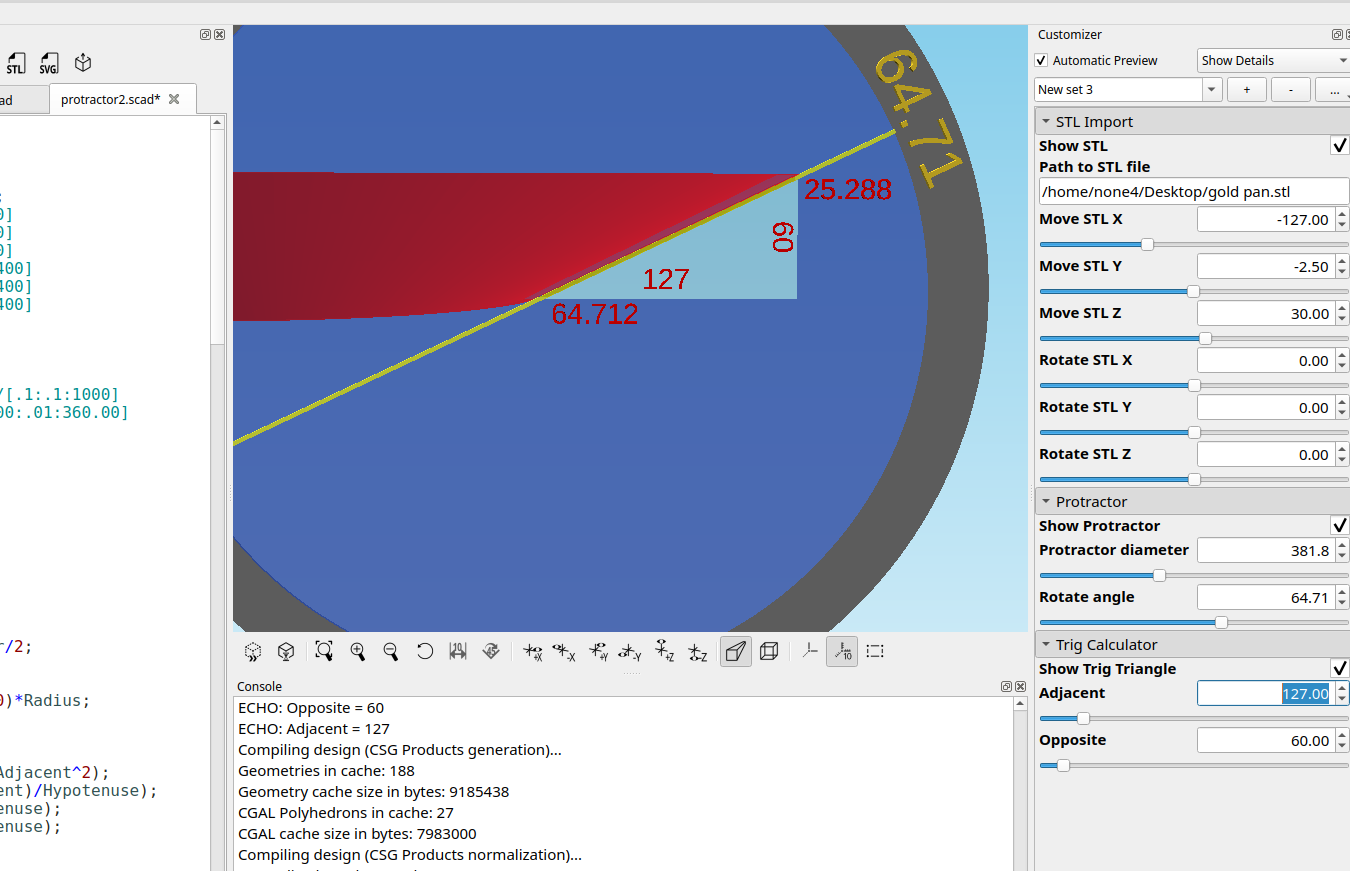Click the View All zoom-fit icon
Image resolution: width=1350 pixels, height=871 pixels.
click(x=324, y=651)
